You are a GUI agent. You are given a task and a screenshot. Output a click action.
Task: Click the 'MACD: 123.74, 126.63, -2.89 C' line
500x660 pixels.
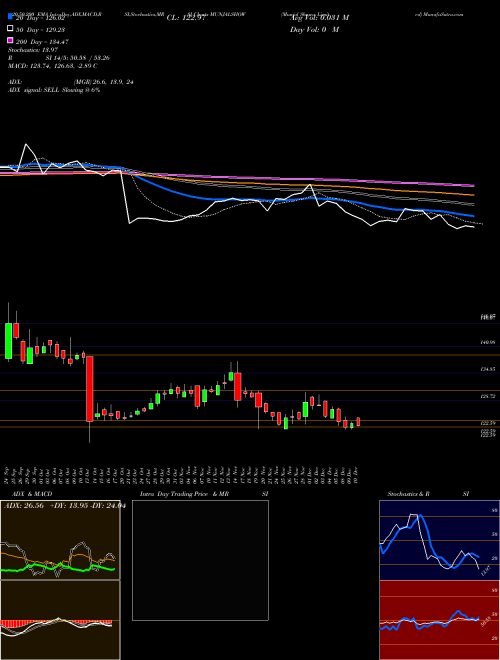coord(53,66)
